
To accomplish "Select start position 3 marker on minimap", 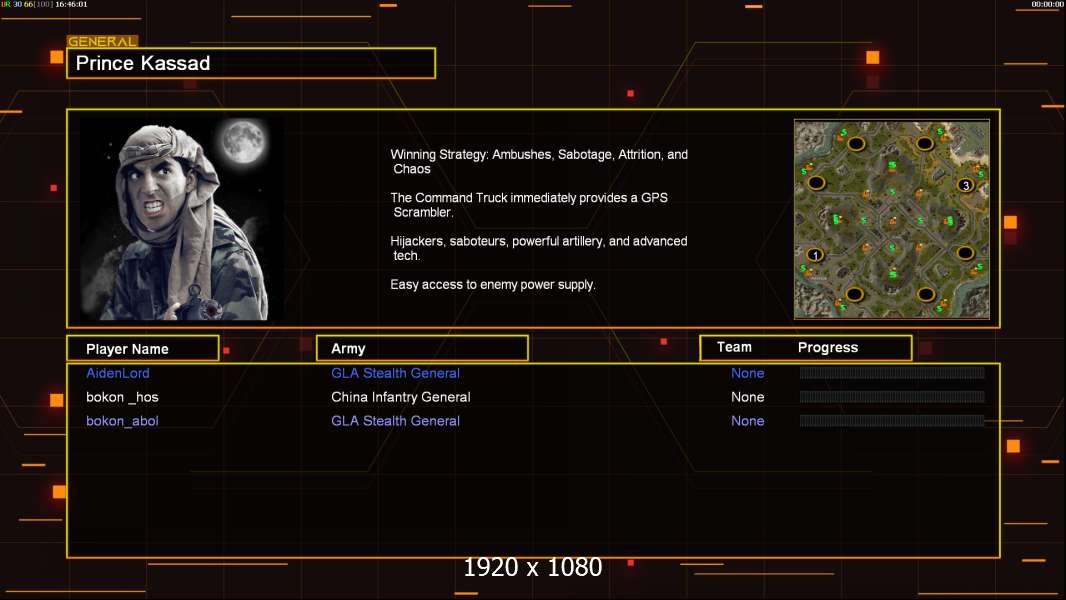I will tap(965, 185).
